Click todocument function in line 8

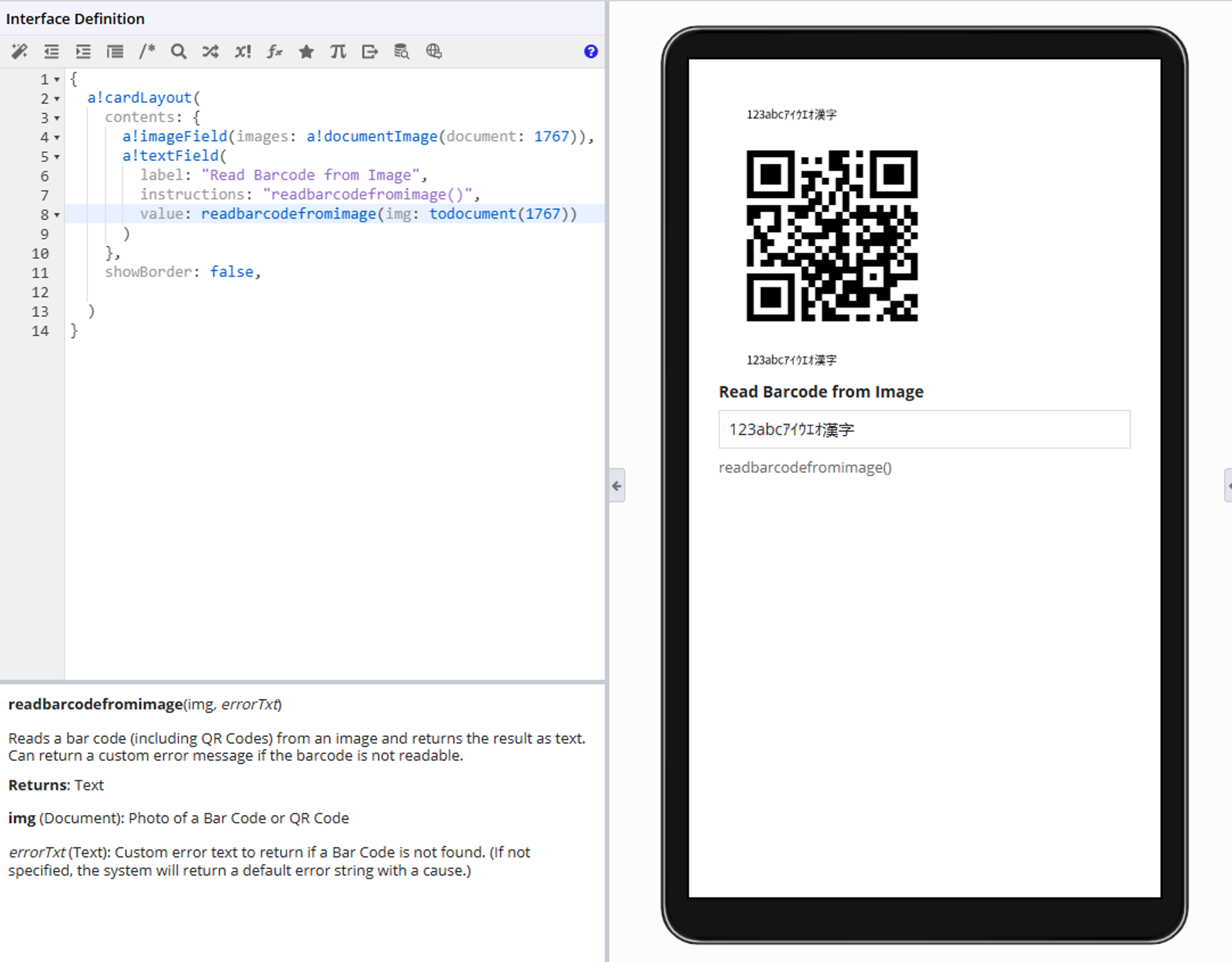pos(472,214)
